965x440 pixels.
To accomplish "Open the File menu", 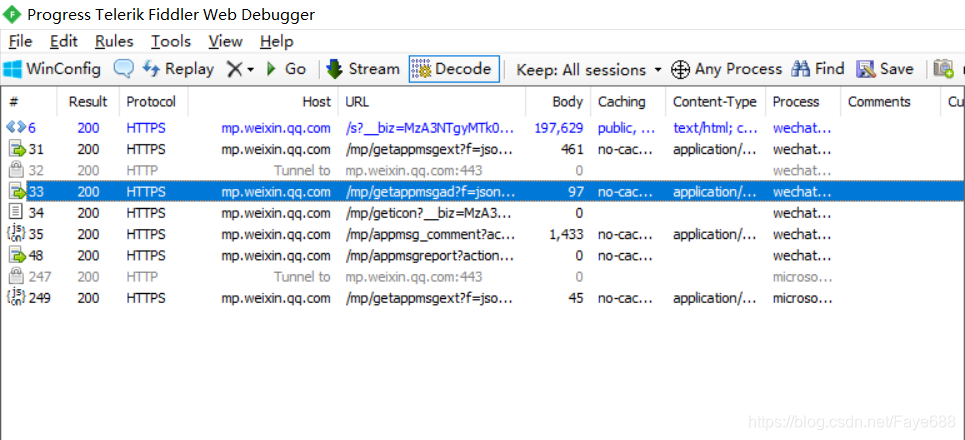I will pos(20,41).
